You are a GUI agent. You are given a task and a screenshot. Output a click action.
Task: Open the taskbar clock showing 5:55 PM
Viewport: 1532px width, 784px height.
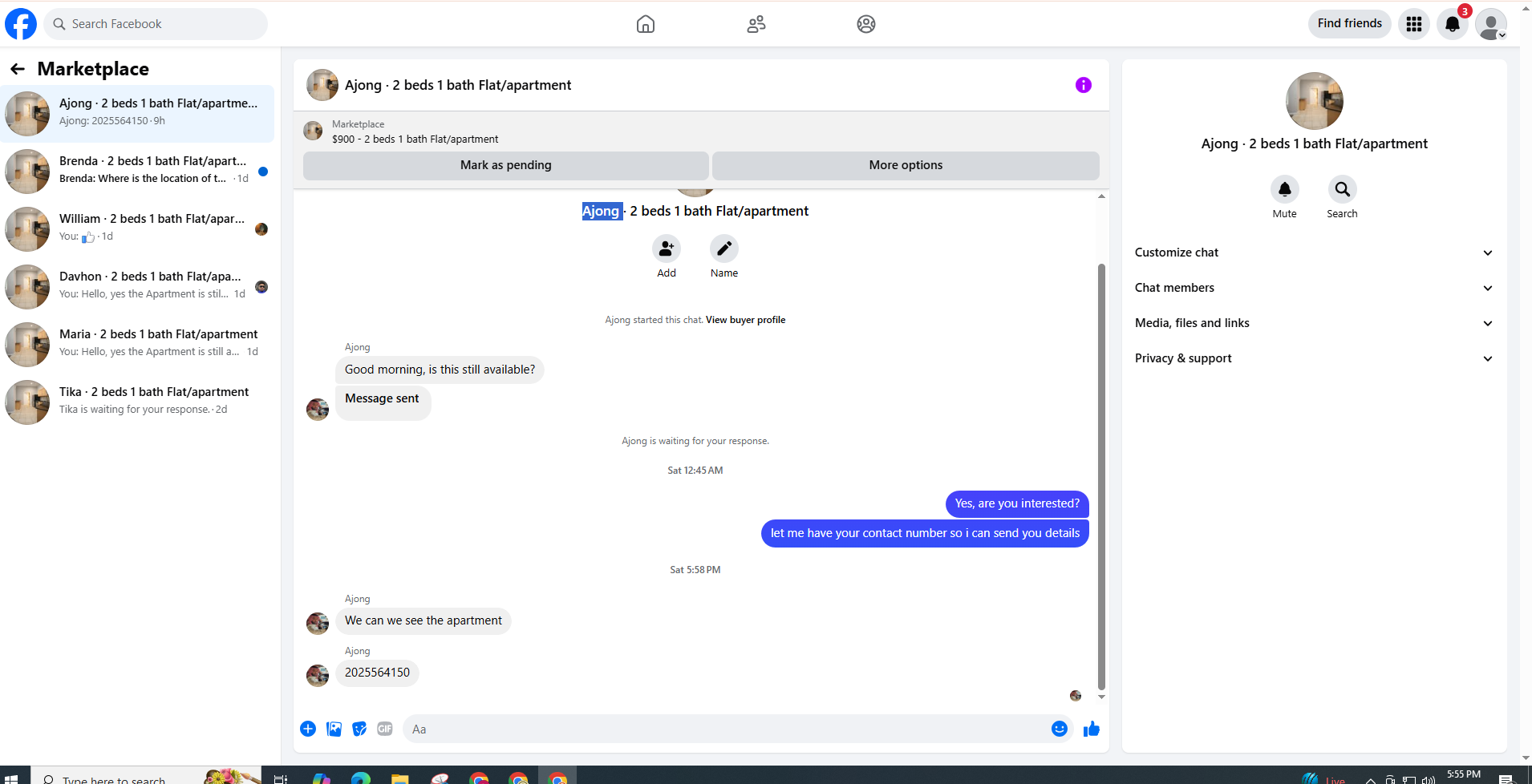(x=1464, y=775)
